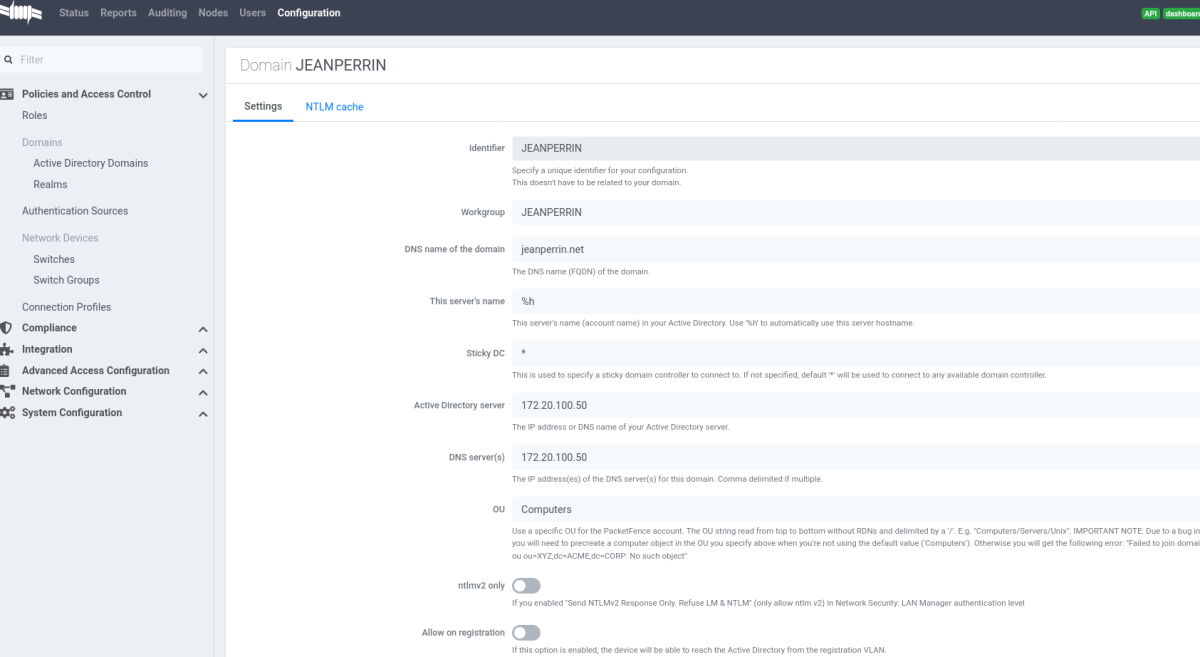
Task: Click the Network Devices sidebar heading
Action: coord(60,238)
